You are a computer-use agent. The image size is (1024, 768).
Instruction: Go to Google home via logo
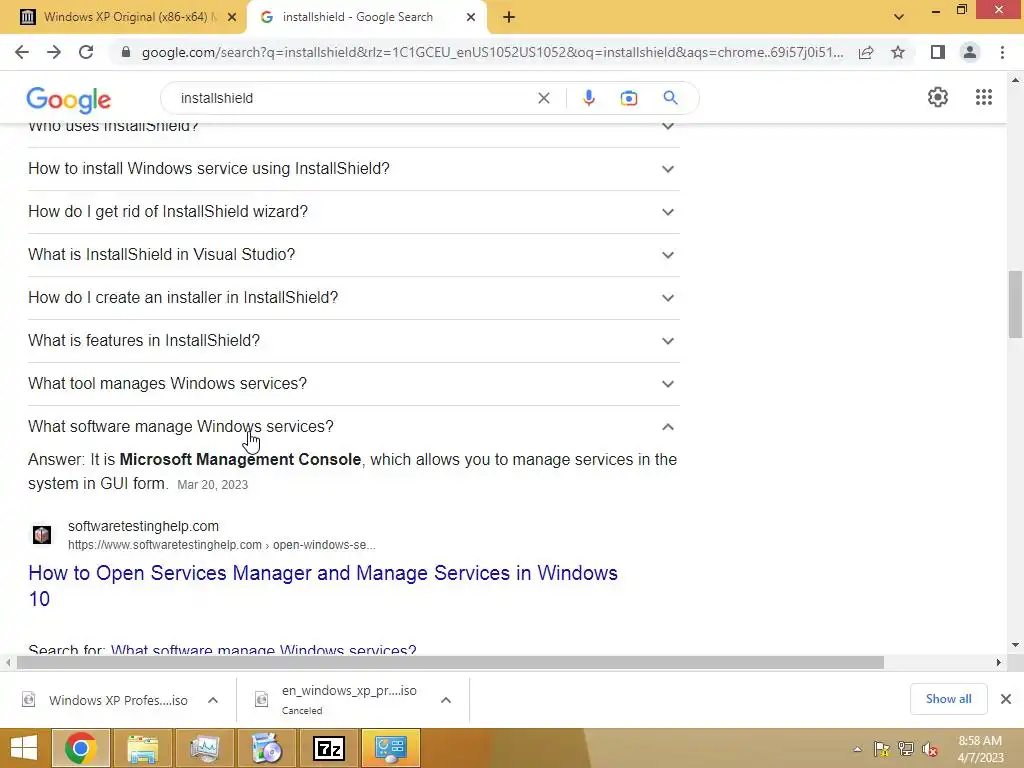click(x=69, y=100)
